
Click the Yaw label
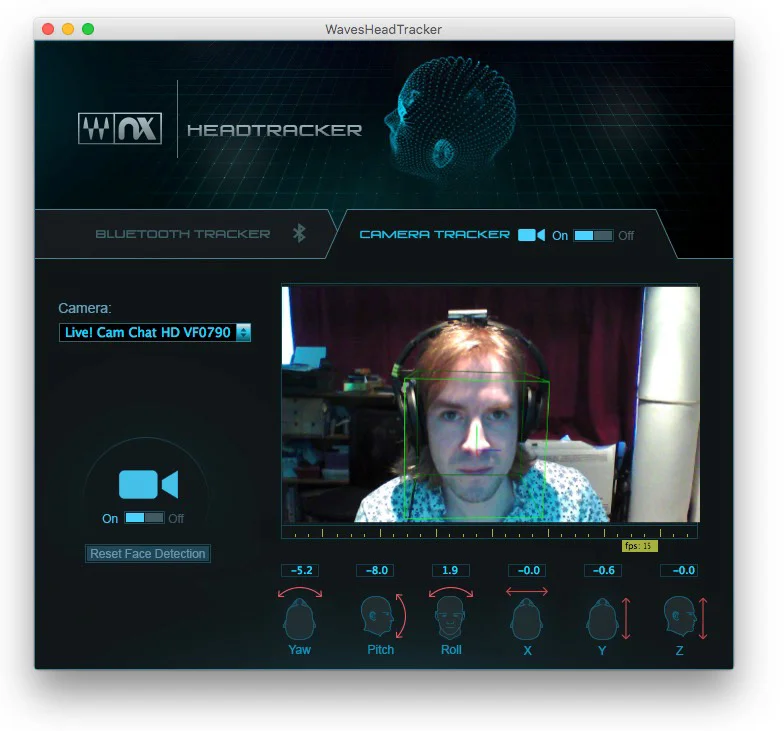(x=300, y=650)
